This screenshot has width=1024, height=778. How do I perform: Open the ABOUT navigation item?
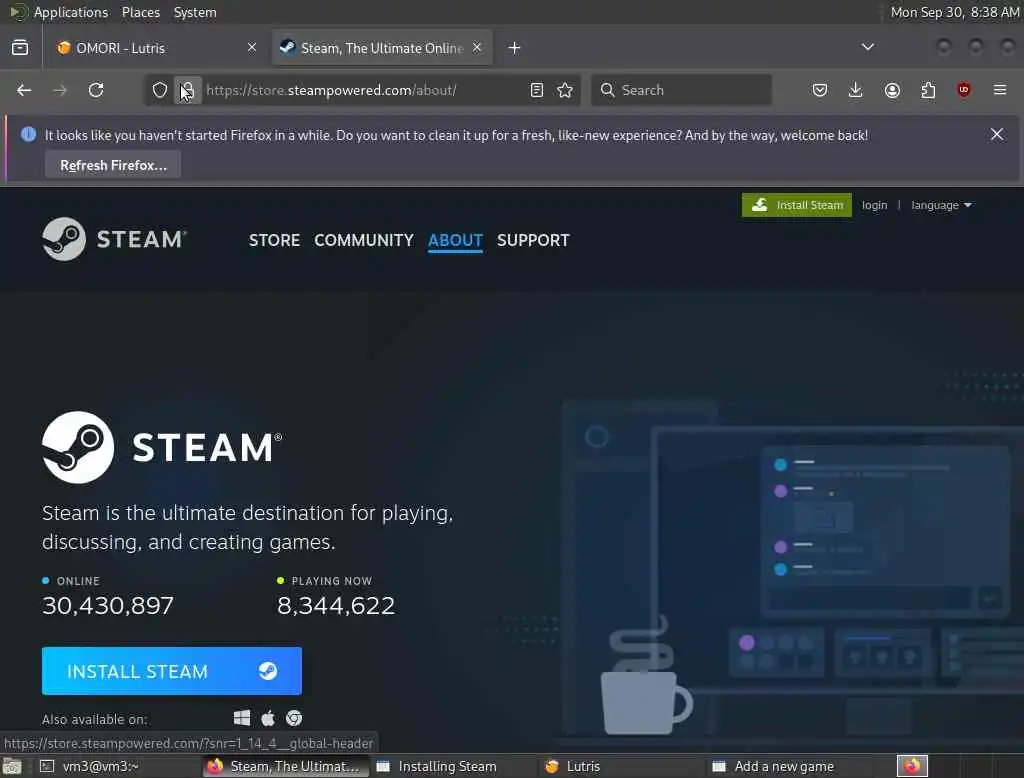pyautogui.click(x=455, y=240)
